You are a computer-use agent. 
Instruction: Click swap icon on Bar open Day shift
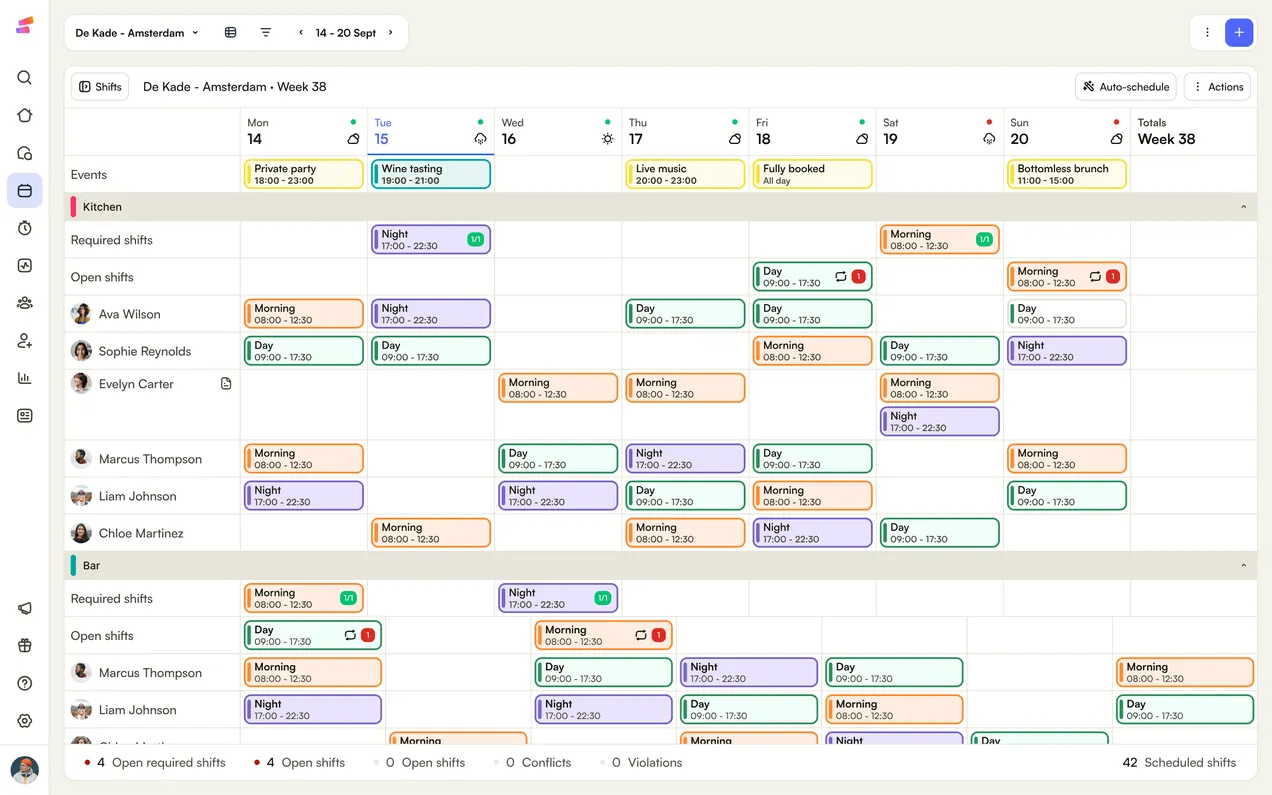coord(350,635)
